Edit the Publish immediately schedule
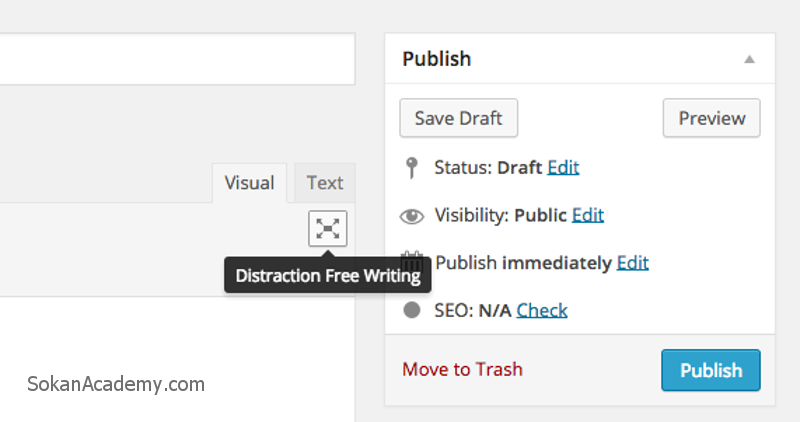The height and width of the screenshot is (422, 800). (x=633, y=263)
